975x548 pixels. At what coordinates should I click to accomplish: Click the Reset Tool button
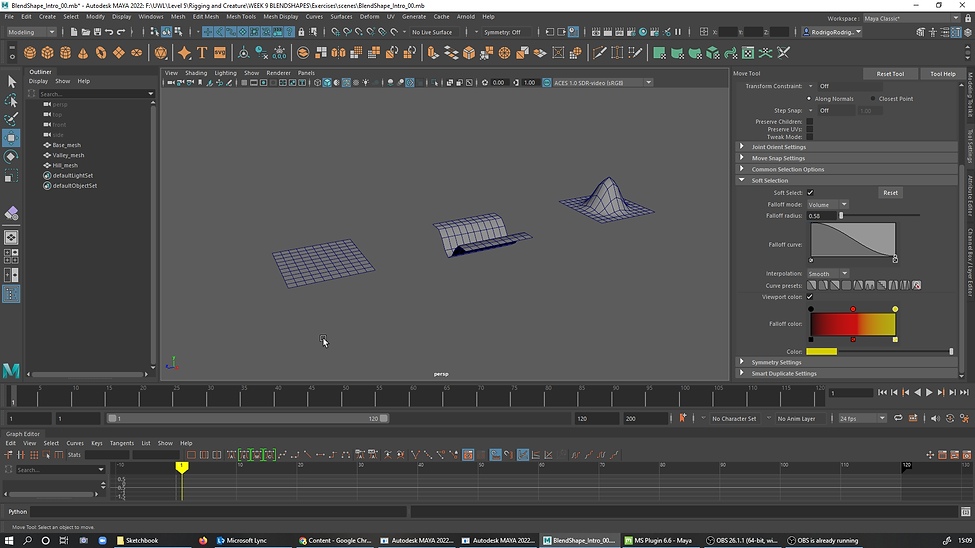890,74
